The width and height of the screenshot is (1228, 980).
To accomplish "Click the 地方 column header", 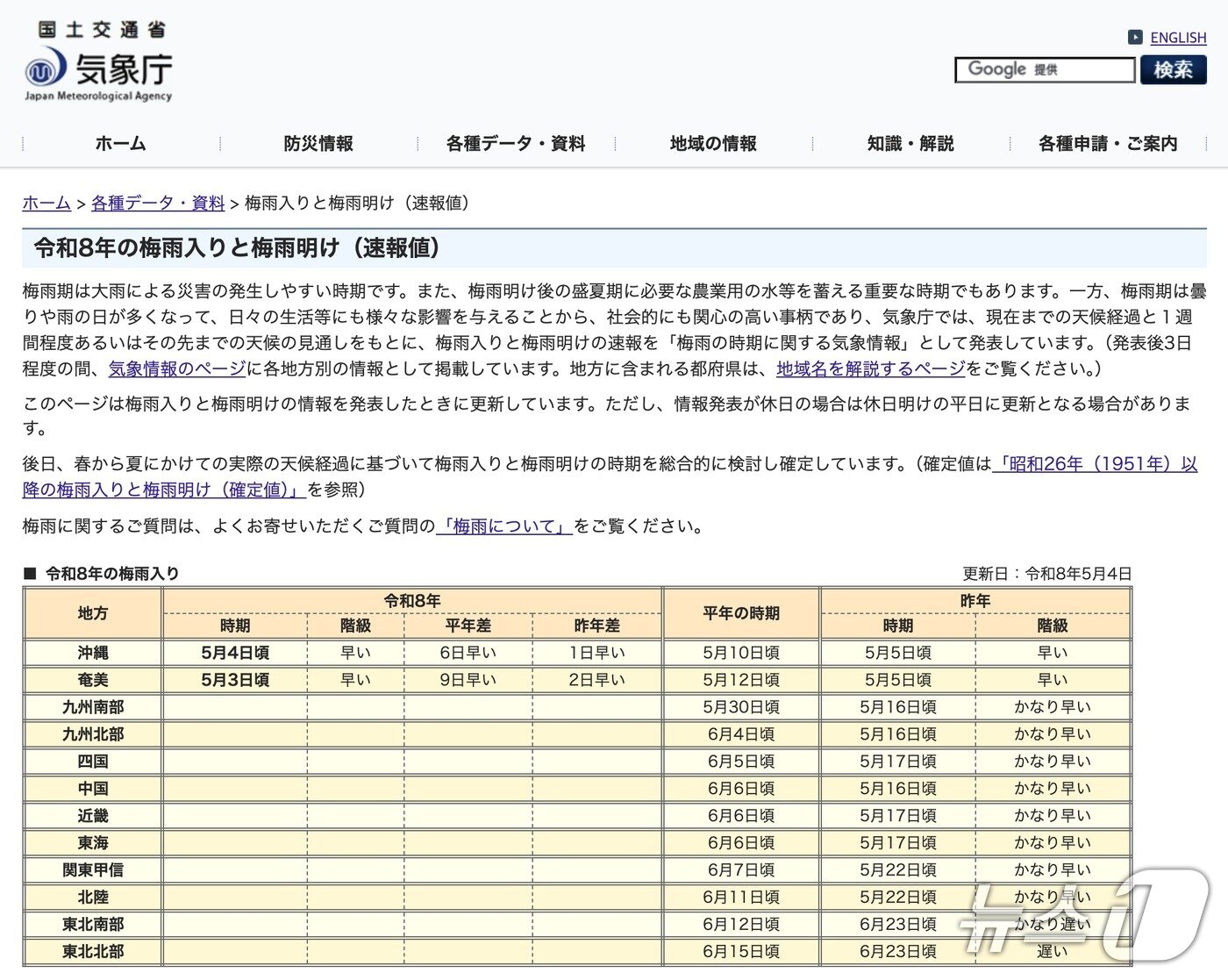I will coord(93,613).
